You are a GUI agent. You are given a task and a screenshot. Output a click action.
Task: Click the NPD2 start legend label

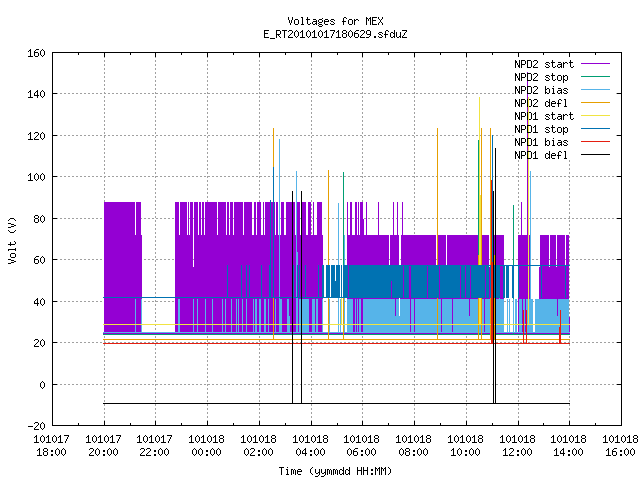click(x=544, y=64)
